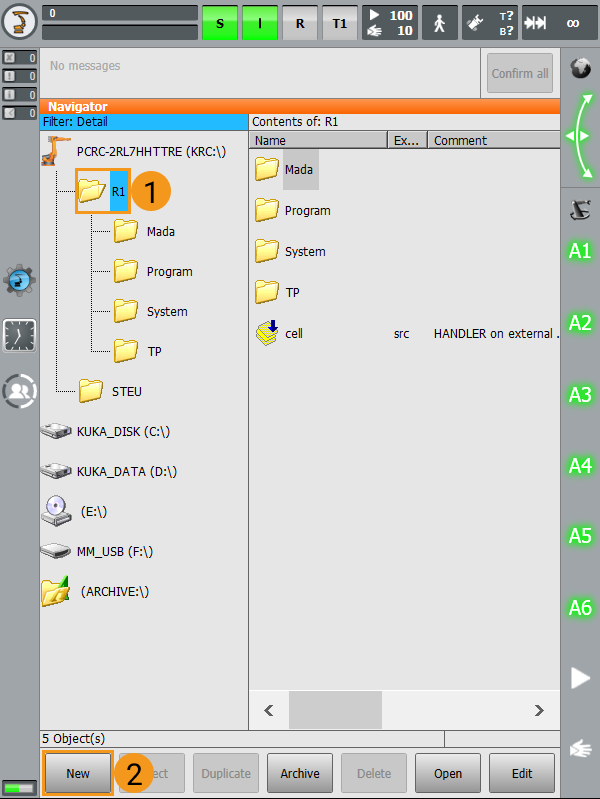Jog axis A1 key
Image resolution: width=600 pixels, height=799 pixels.
tap(580, 251)
